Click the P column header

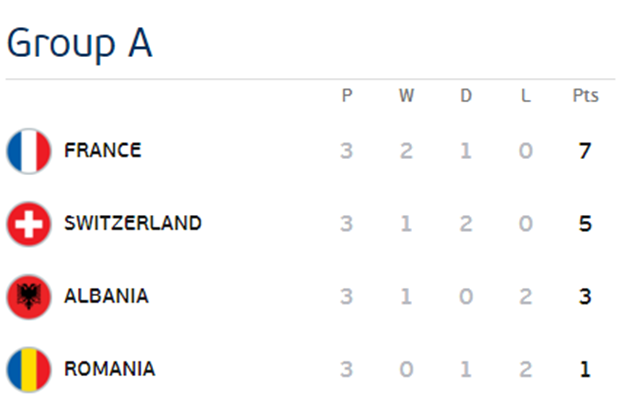point(346,96)
